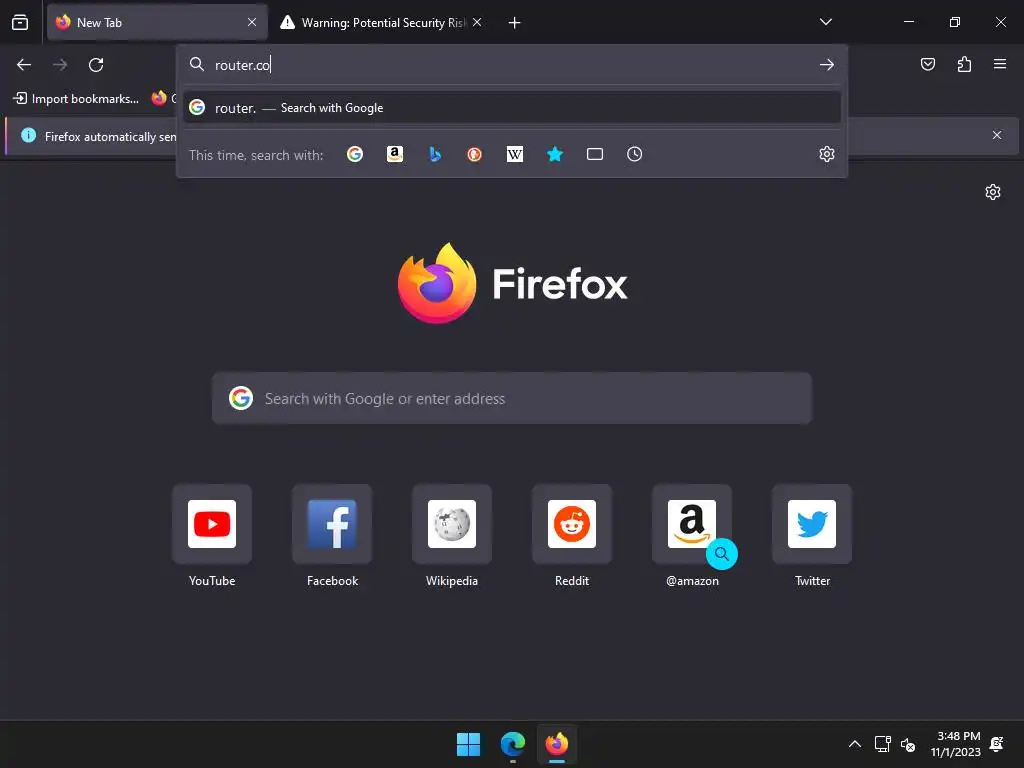This screenshot has width=1024, height=768.
Task: Open notifications bell in system tray
Action: [997, 744]
